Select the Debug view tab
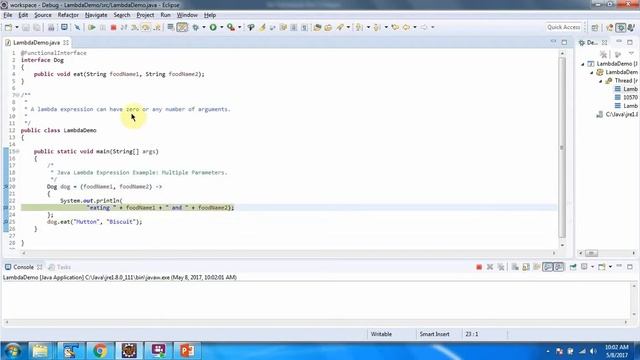 (x=592, y=42)
